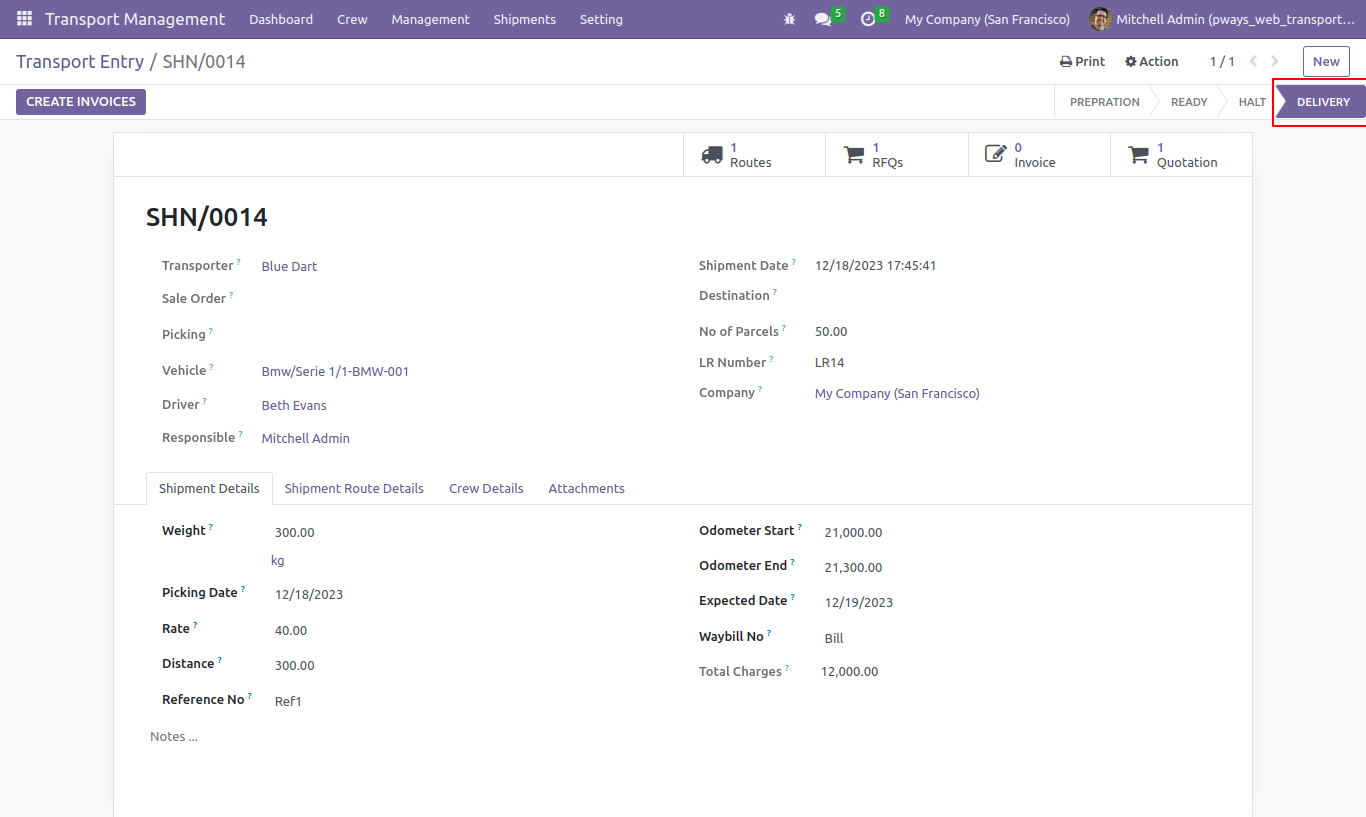Open the RFQs cart button
The width and height of the screenshot is (1366, 817).
(x=897, y=155)
